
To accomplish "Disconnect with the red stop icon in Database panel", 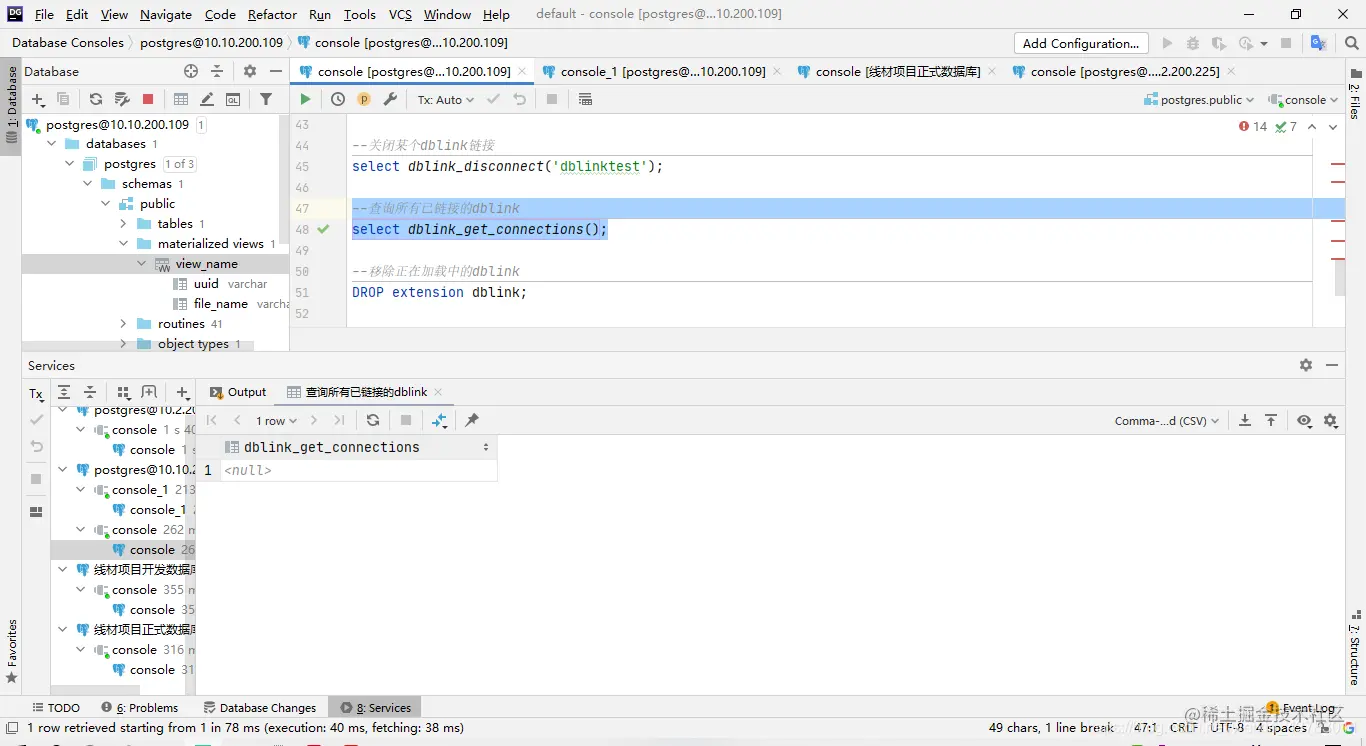I will 148,99.
